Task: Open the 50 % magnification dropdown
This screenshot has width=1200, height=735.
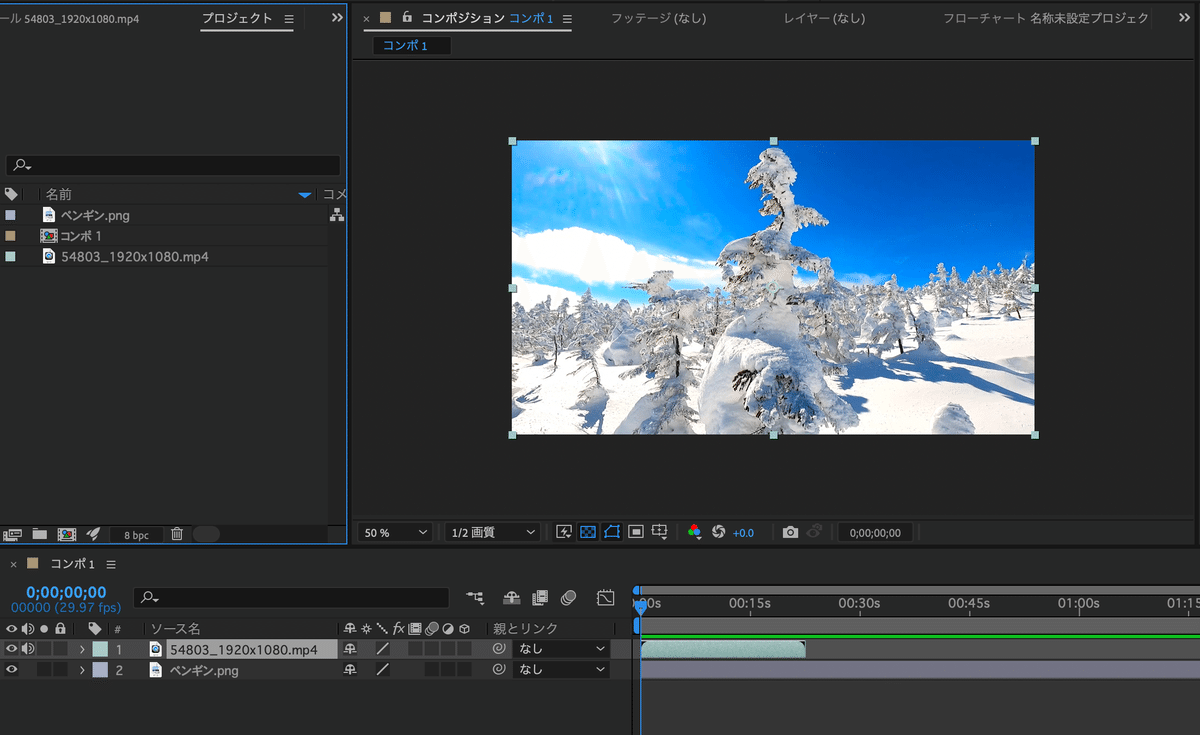Action: tap(394, 533)
